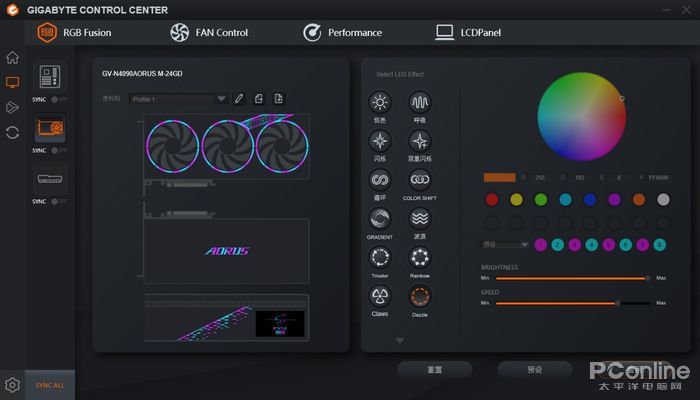This screenshot has height=400, width=700.
Task: Choose the red color swatch
Action: [x=492, y=200]
